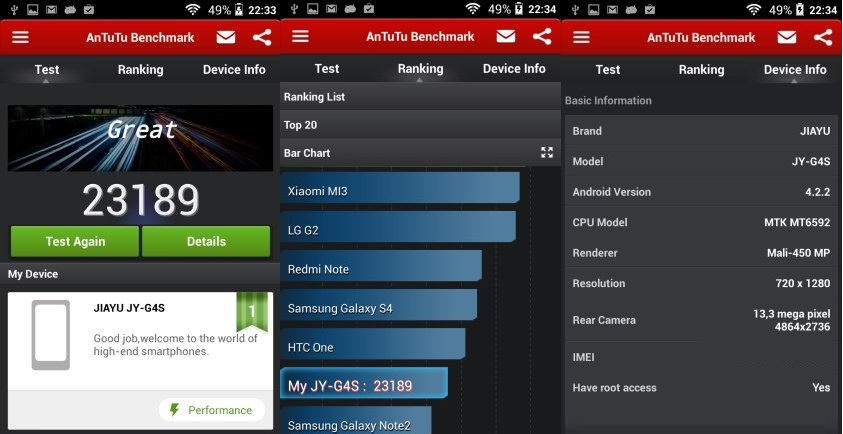Open hamburger menu on the score screen
The width and height of the screenshot is (843, 434).
[x=20, y=37]
